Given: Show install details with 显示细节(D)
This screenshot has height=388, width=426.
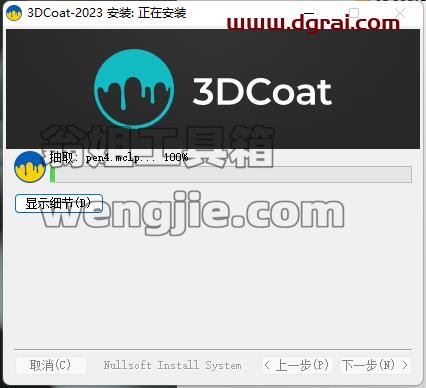Looking at the screenshot, I should pyautogui.click(x=59, y=203).
